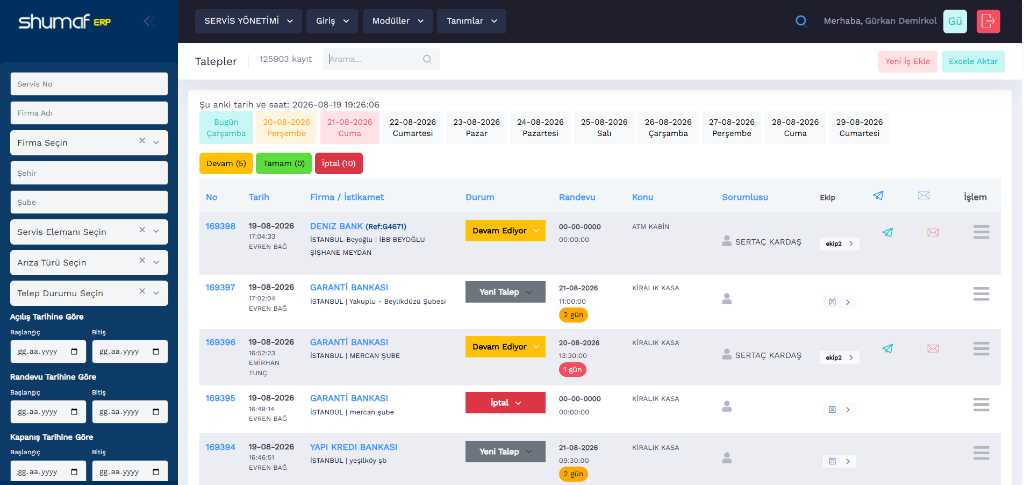Open request number 169395 link
This screenshot has height=485, width=1024.
coord(221,398)
